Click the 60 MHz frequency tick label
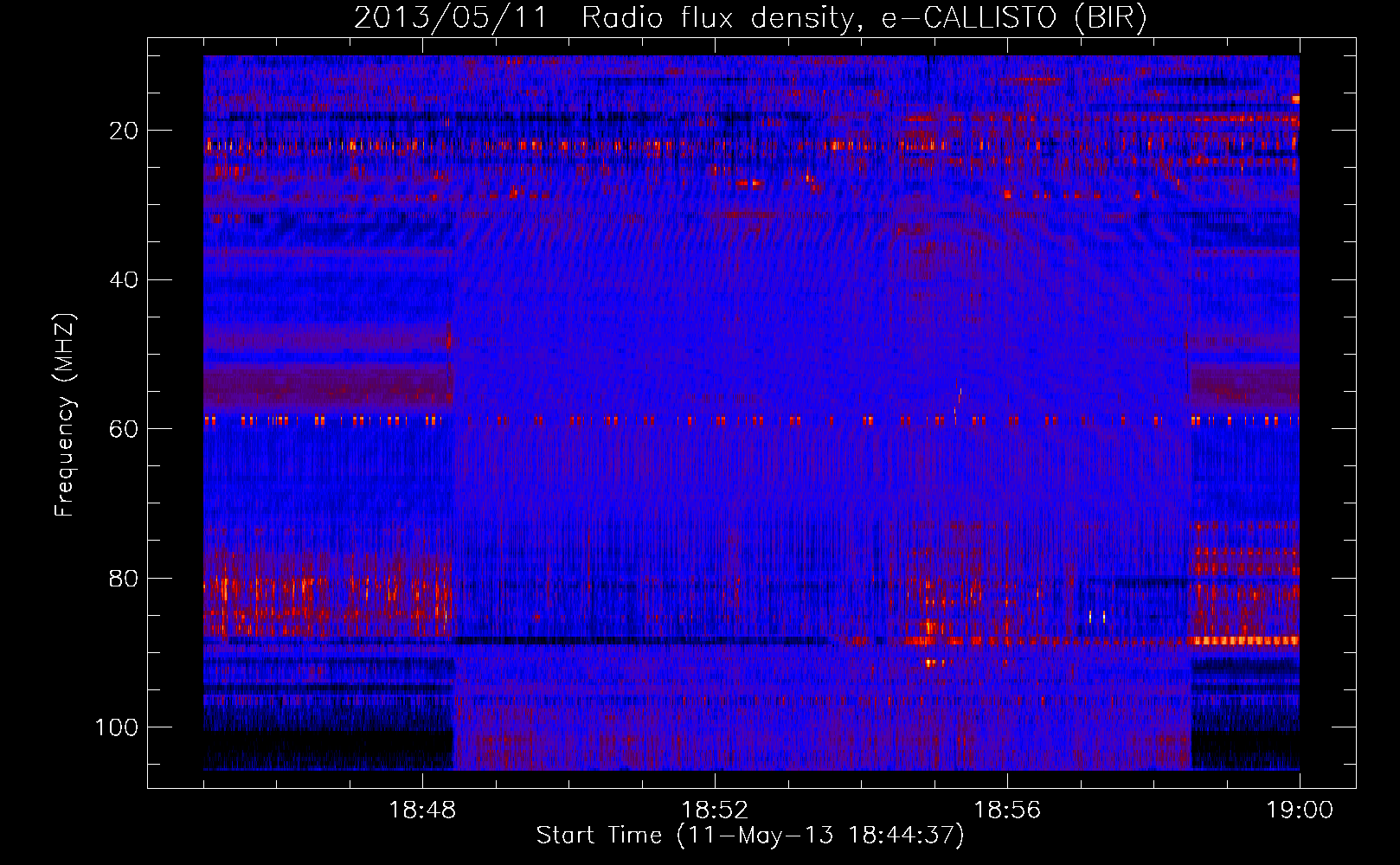The width and height of the screenshot is (1400, 865). pos(124,429)
